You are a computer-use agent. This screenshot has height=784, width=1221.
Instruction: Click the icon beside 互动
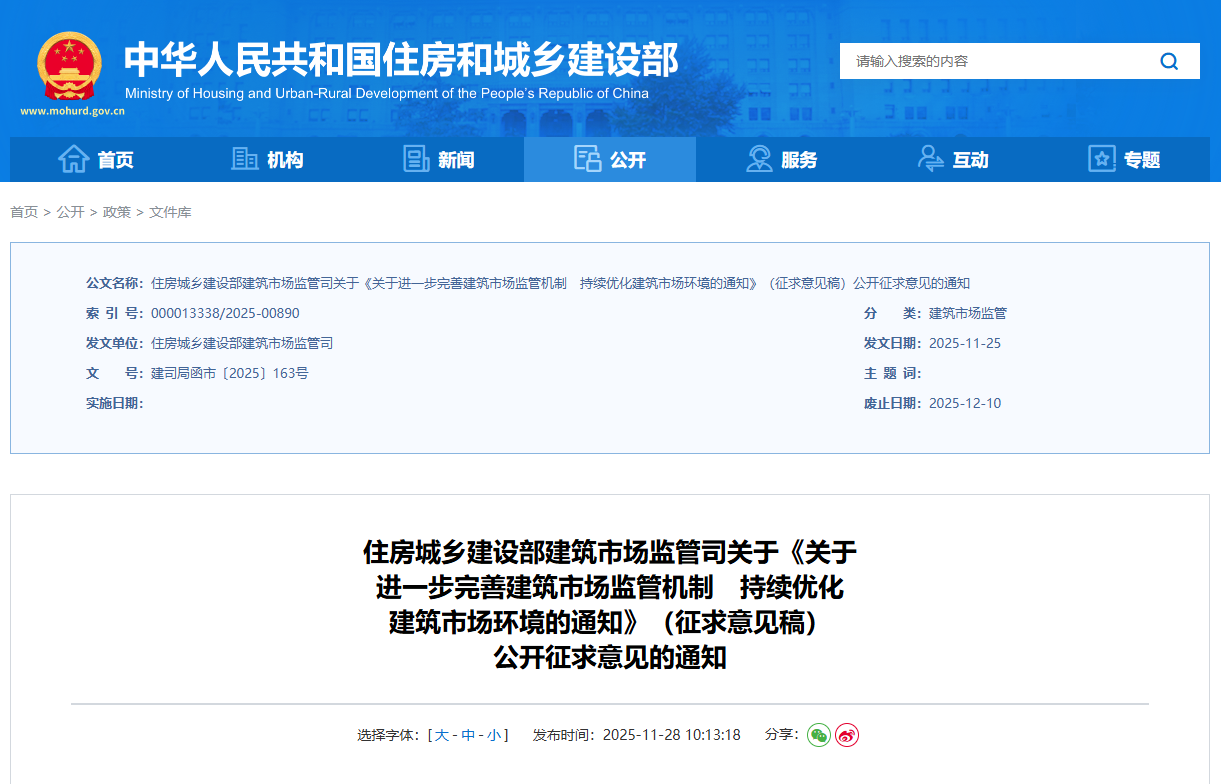click(929, 158)
